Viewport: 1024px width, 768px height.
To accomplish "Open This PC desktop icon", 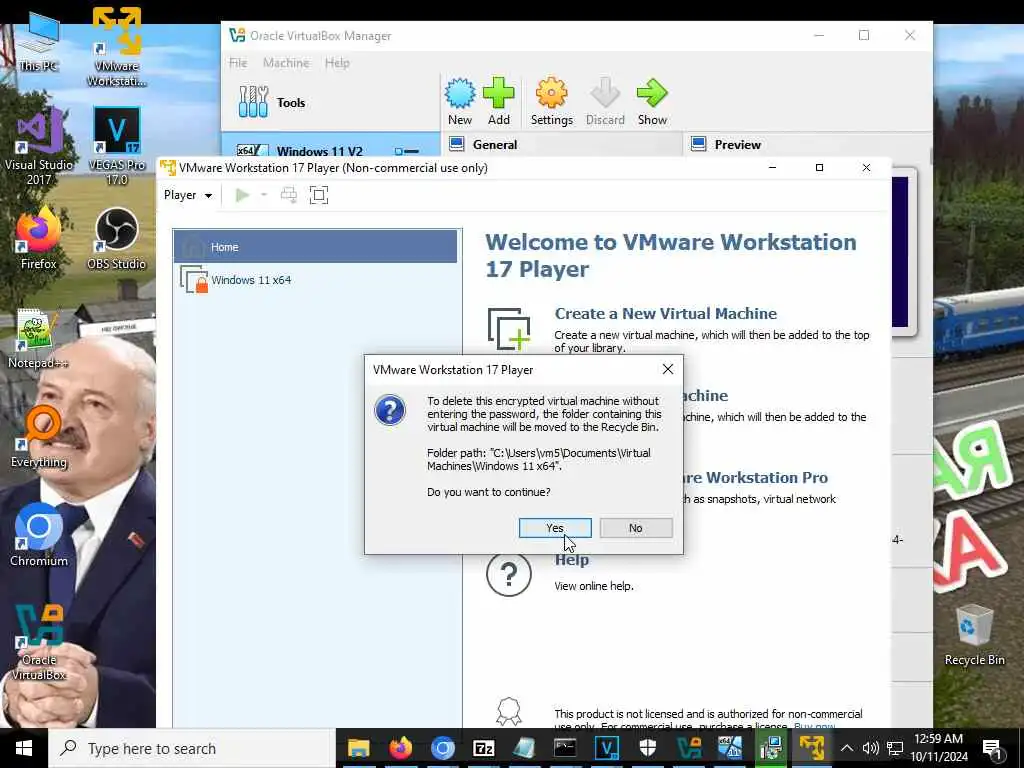I will point(39,40).
